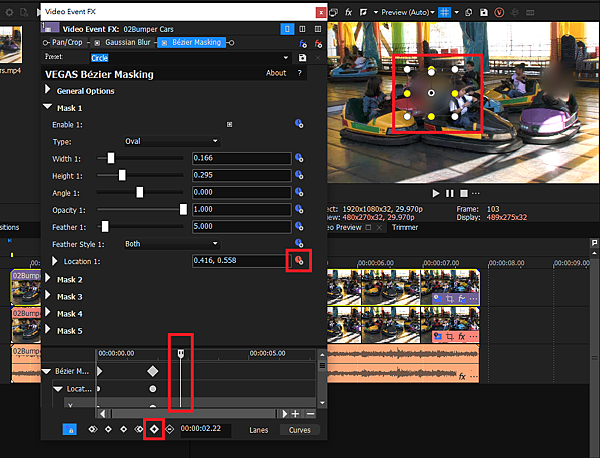Click the Sync Cursor lock button
This screenshot has height=458, width=600.
(70, 429)
